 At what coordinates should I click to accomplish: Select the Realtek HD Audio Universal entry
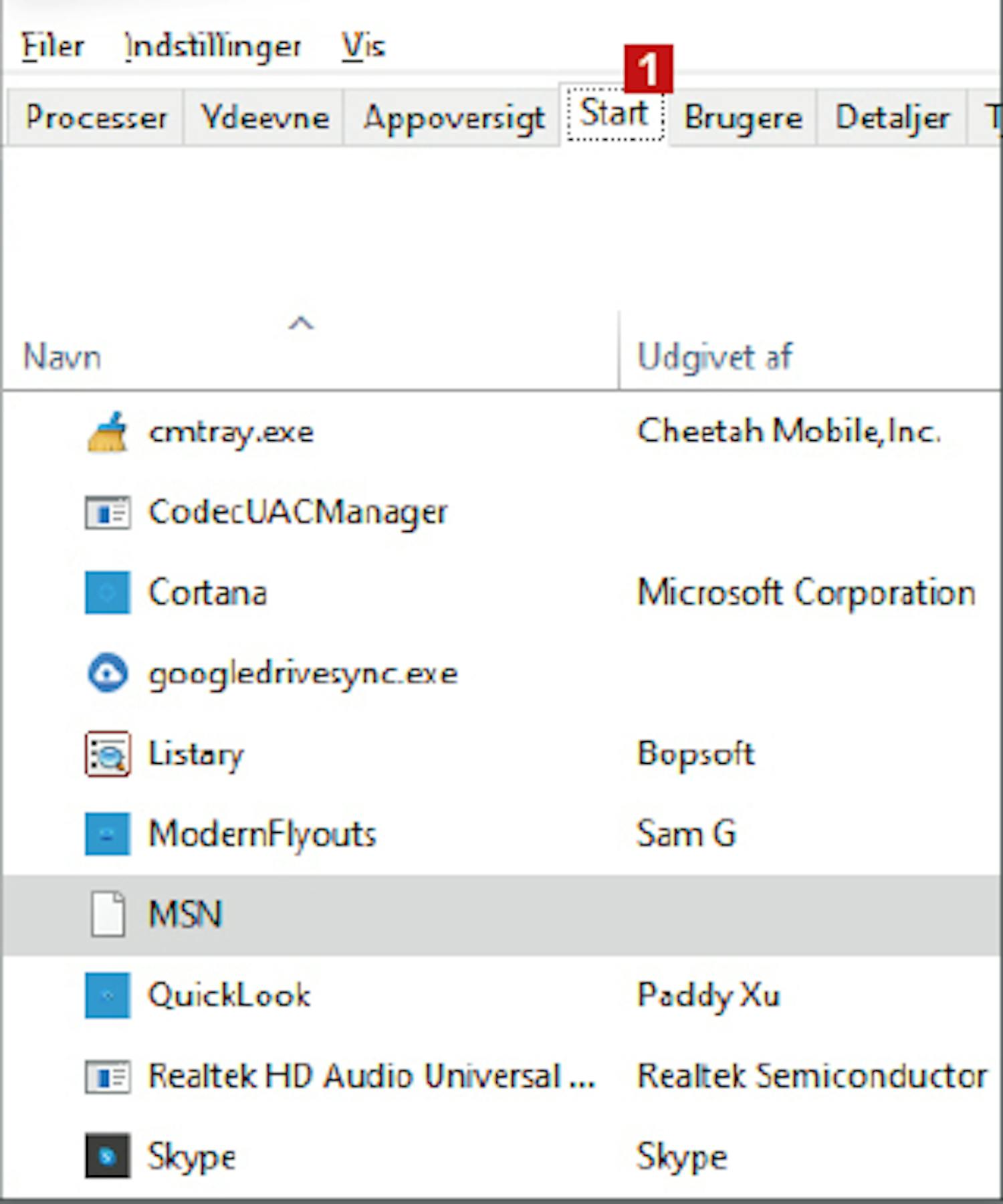372,1076
